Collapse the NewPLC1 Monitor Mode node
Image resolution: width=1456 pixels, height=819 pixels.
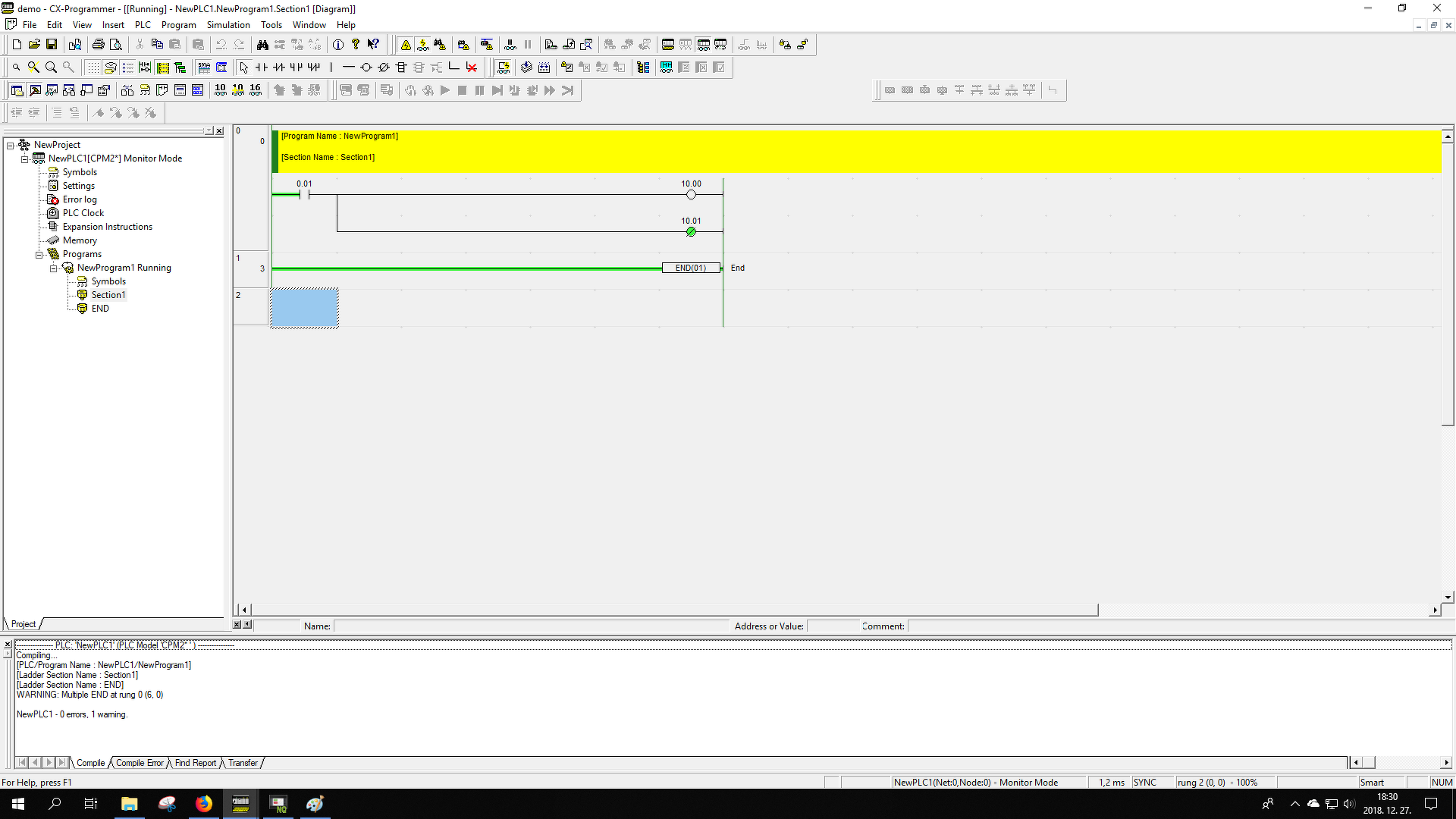click(x=25, y=159)
